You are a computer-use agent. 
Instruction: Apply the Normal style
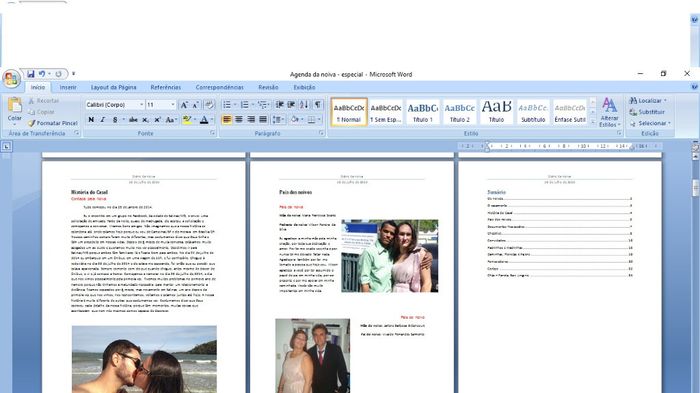[x=349, y=112]
